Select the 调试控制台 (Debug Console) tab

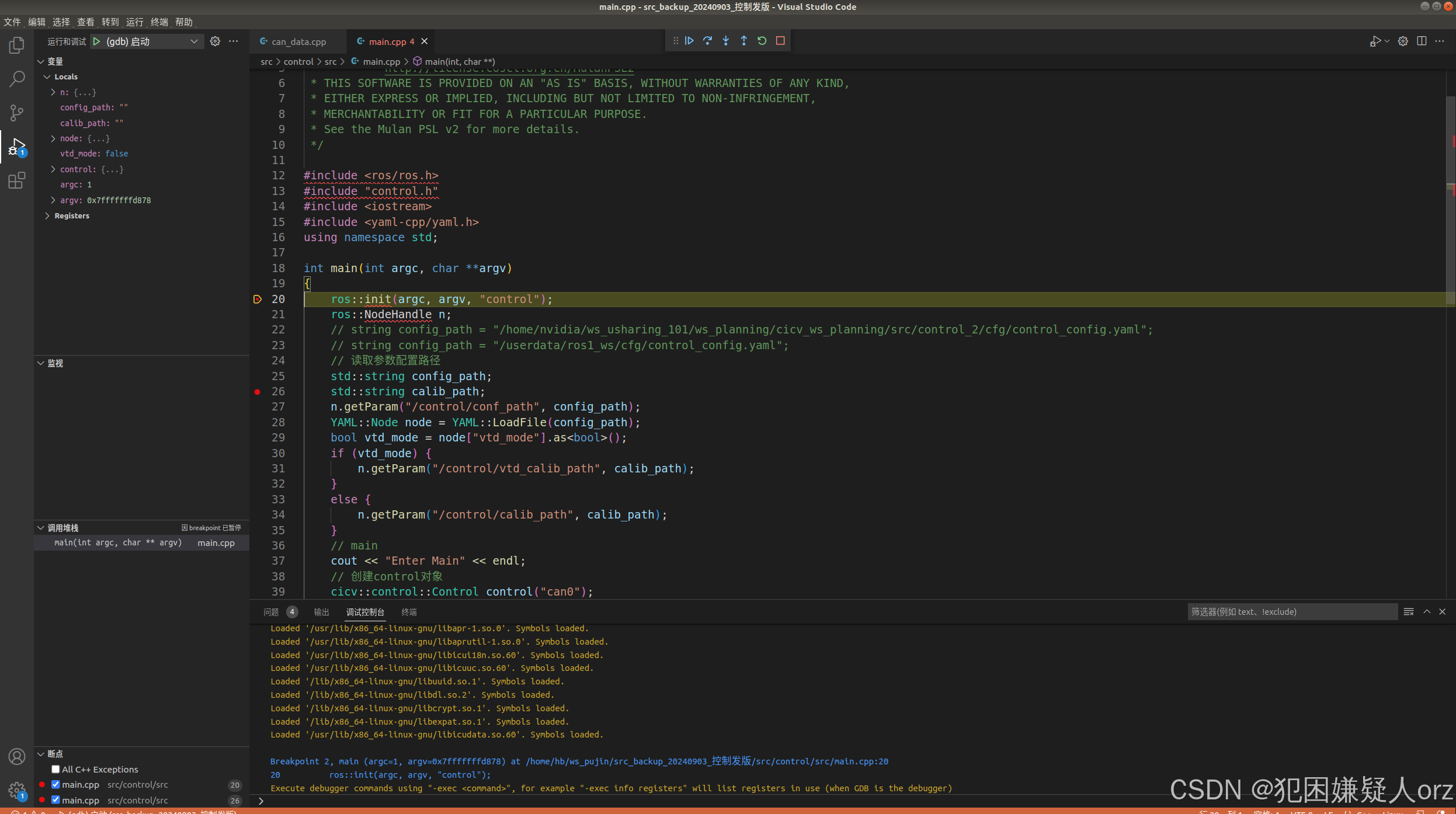point(365,612)
